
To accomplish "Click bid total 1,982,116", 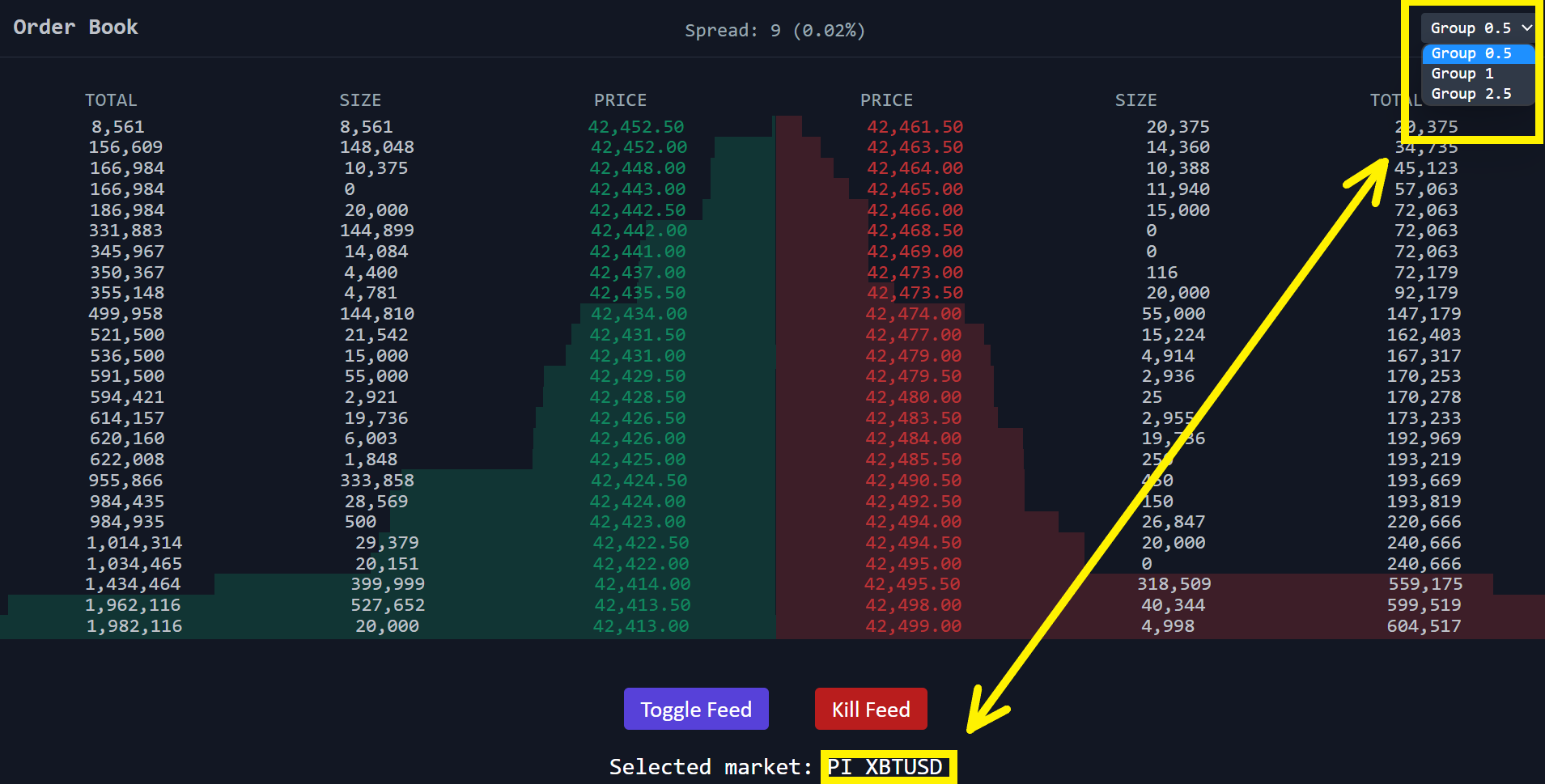I will click(134, 626).
